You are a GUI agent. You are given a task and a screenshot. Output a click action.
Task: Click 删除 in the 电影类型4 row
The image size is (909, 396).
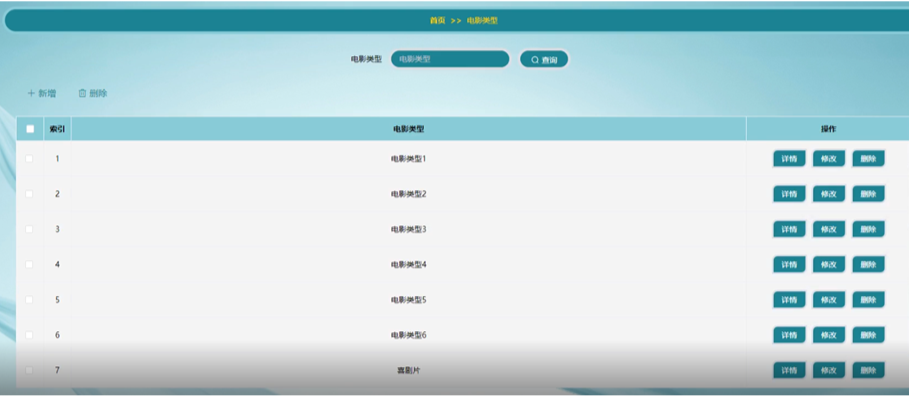pos(868,265)
